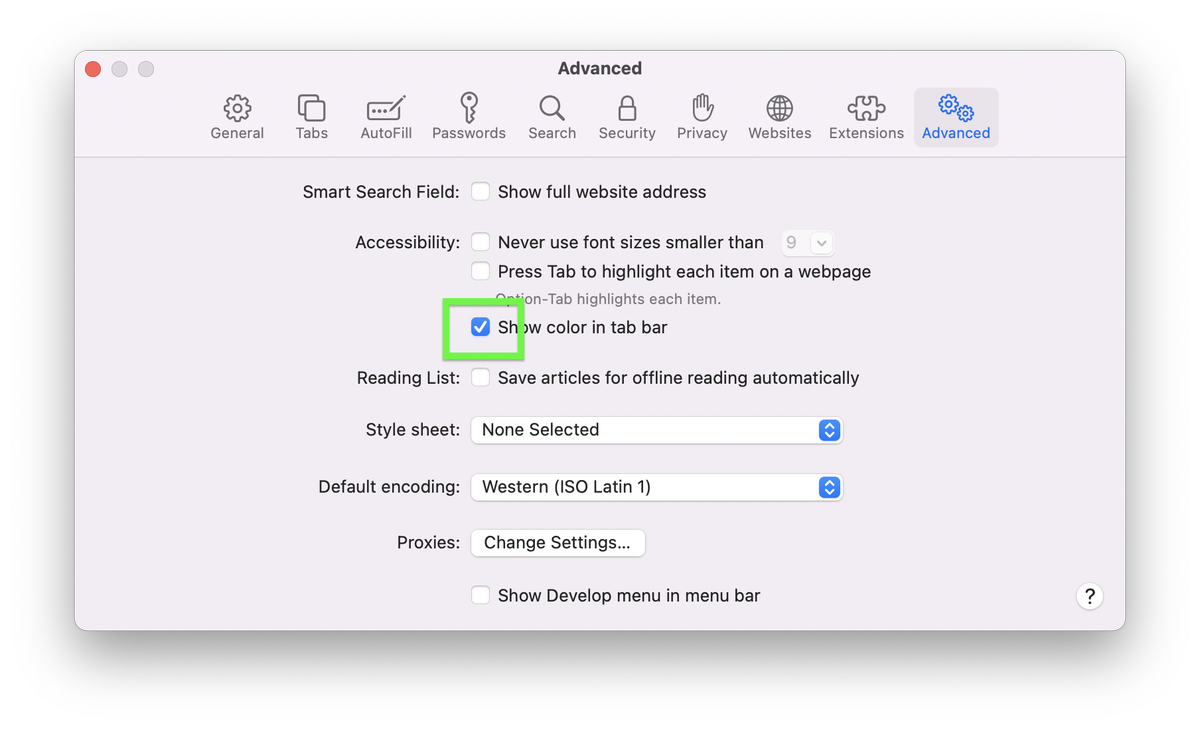Open the Default encoding Western dropdown

pyautogui.click(x=656, y=487)
